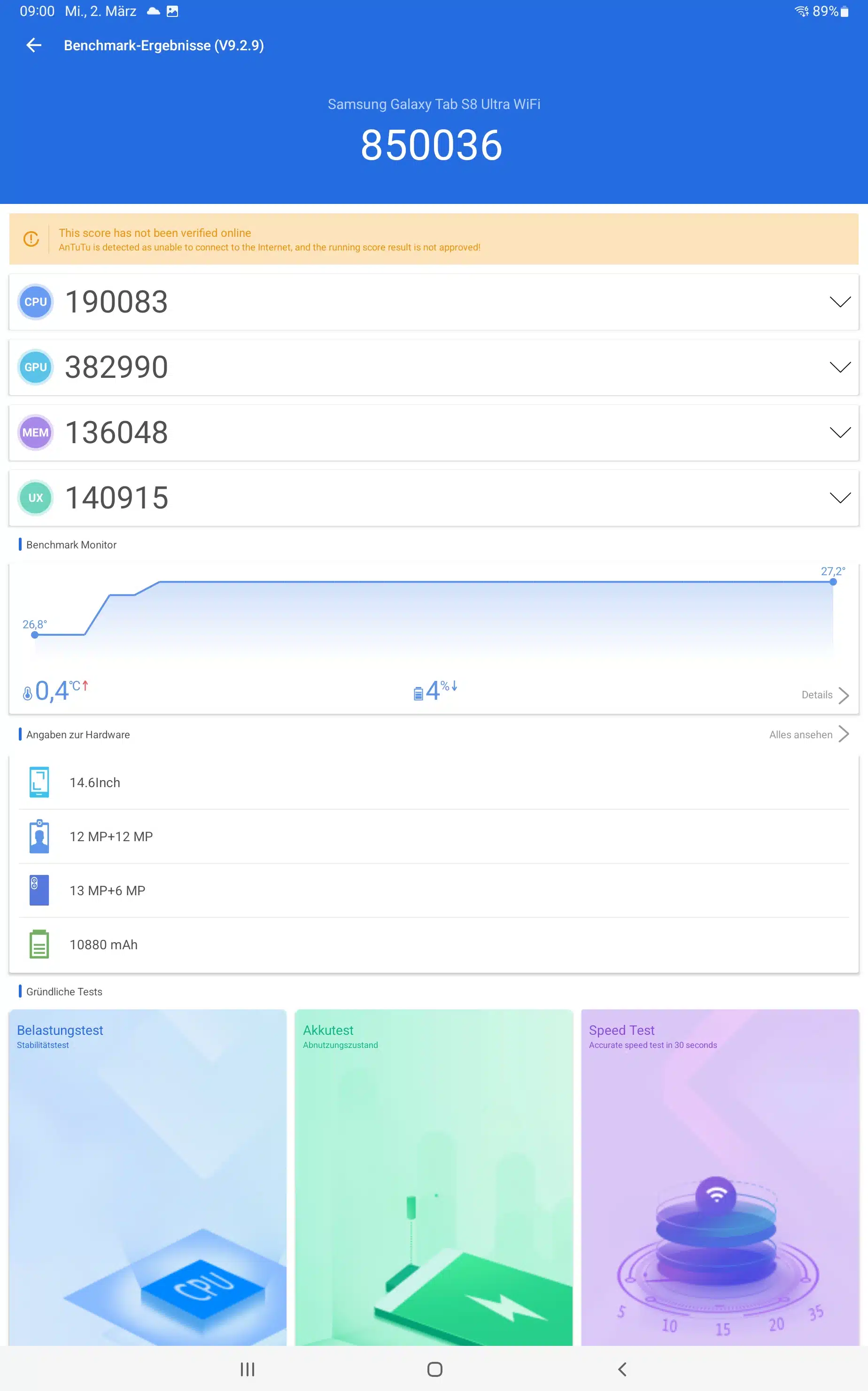
Task: Tap the green battery capacity icon
Action: 39,944
